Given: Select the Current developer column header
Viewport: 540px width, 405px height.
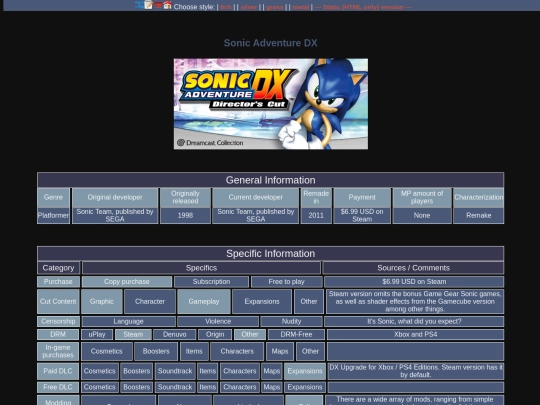Looking at the screenshot, I should [256, 197].
